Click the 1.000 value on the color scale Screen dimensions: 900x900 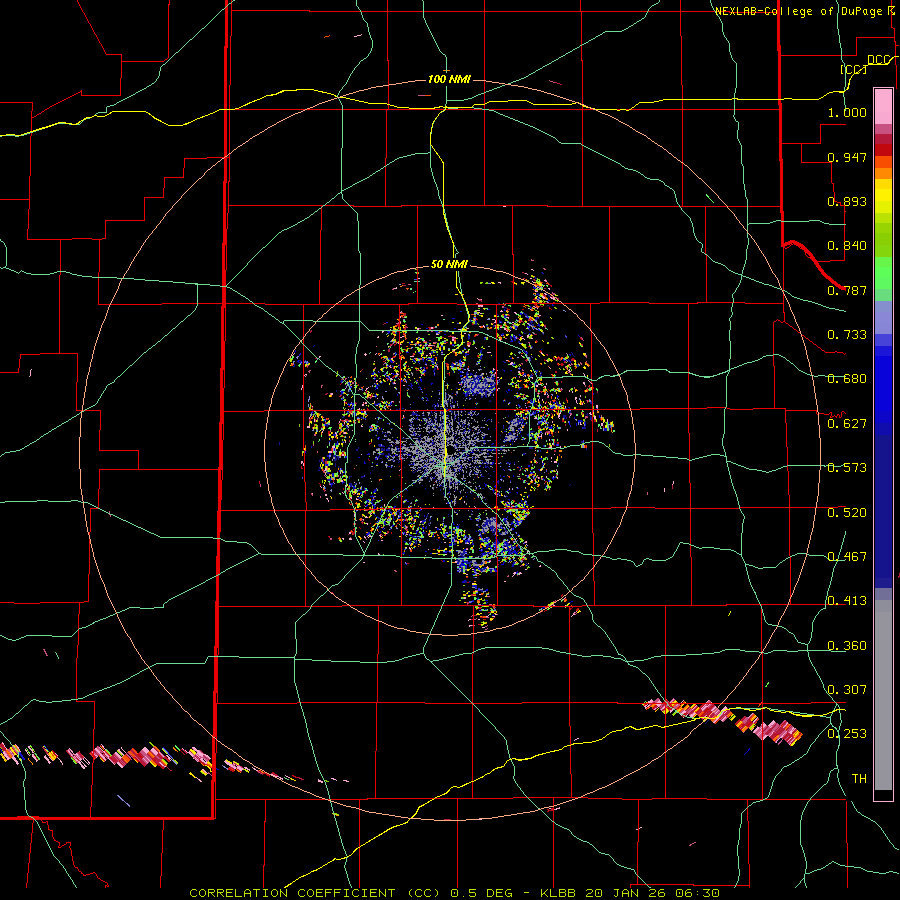[847, 112]
